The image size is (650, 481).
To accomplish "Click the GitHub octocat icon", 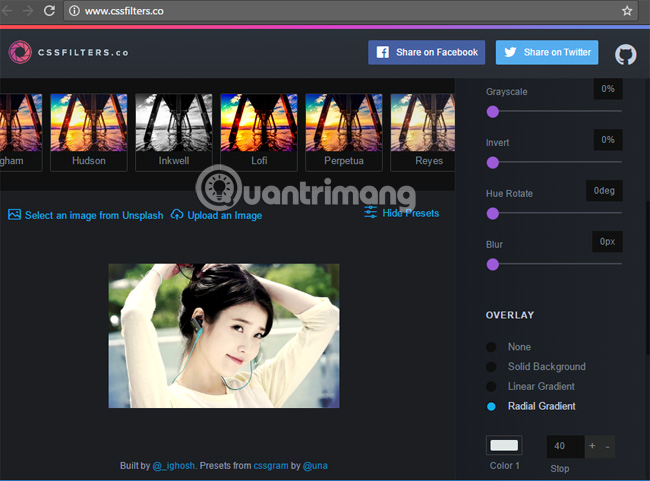I will point(625,53).
